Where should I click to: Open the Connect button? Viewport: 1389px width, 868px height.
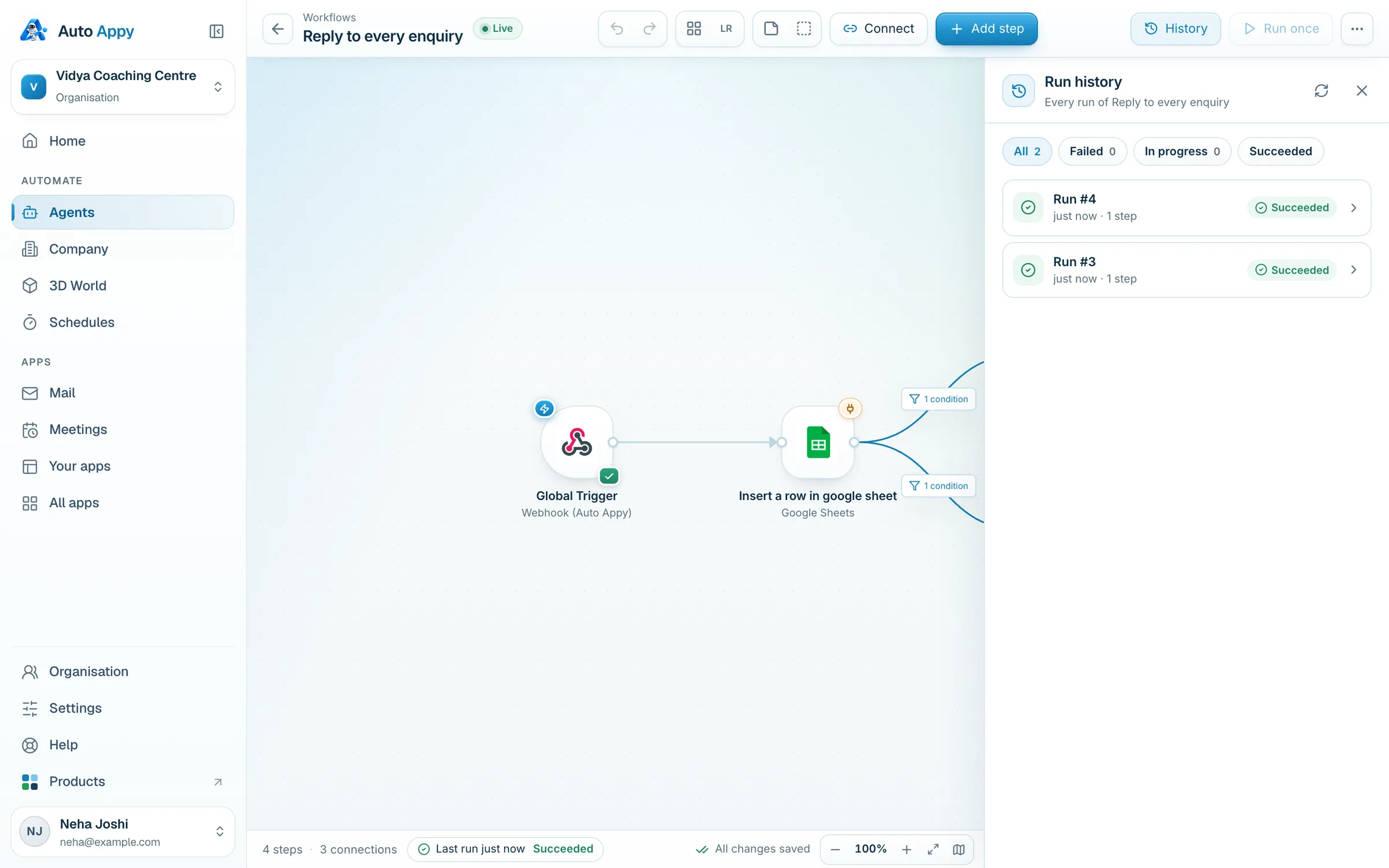[x=878, y=28]
